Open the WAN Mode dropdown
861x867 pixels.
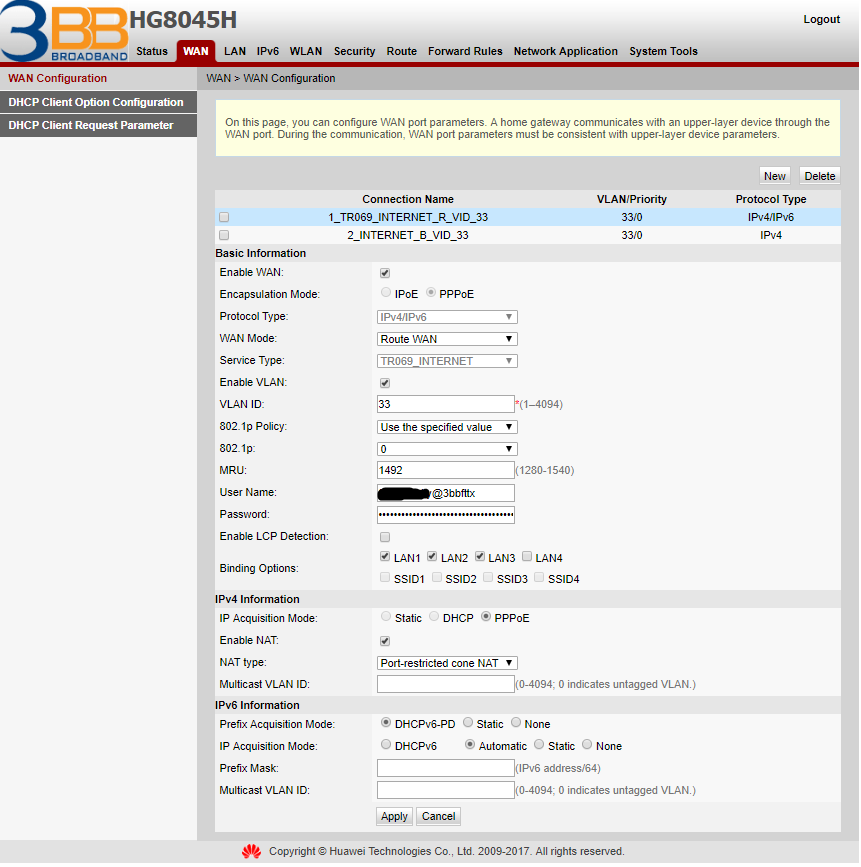(446, 339)
